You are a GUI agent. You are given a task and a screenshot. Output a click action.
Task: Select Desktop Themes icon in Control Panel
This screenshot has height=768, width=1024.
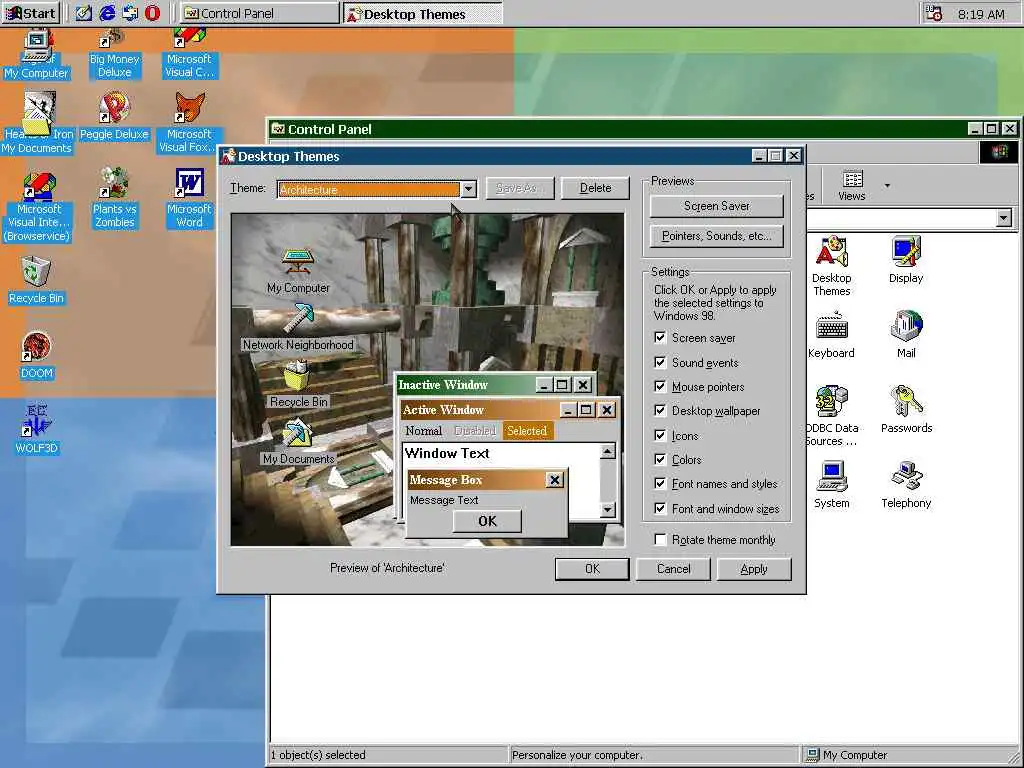[831, 266]
